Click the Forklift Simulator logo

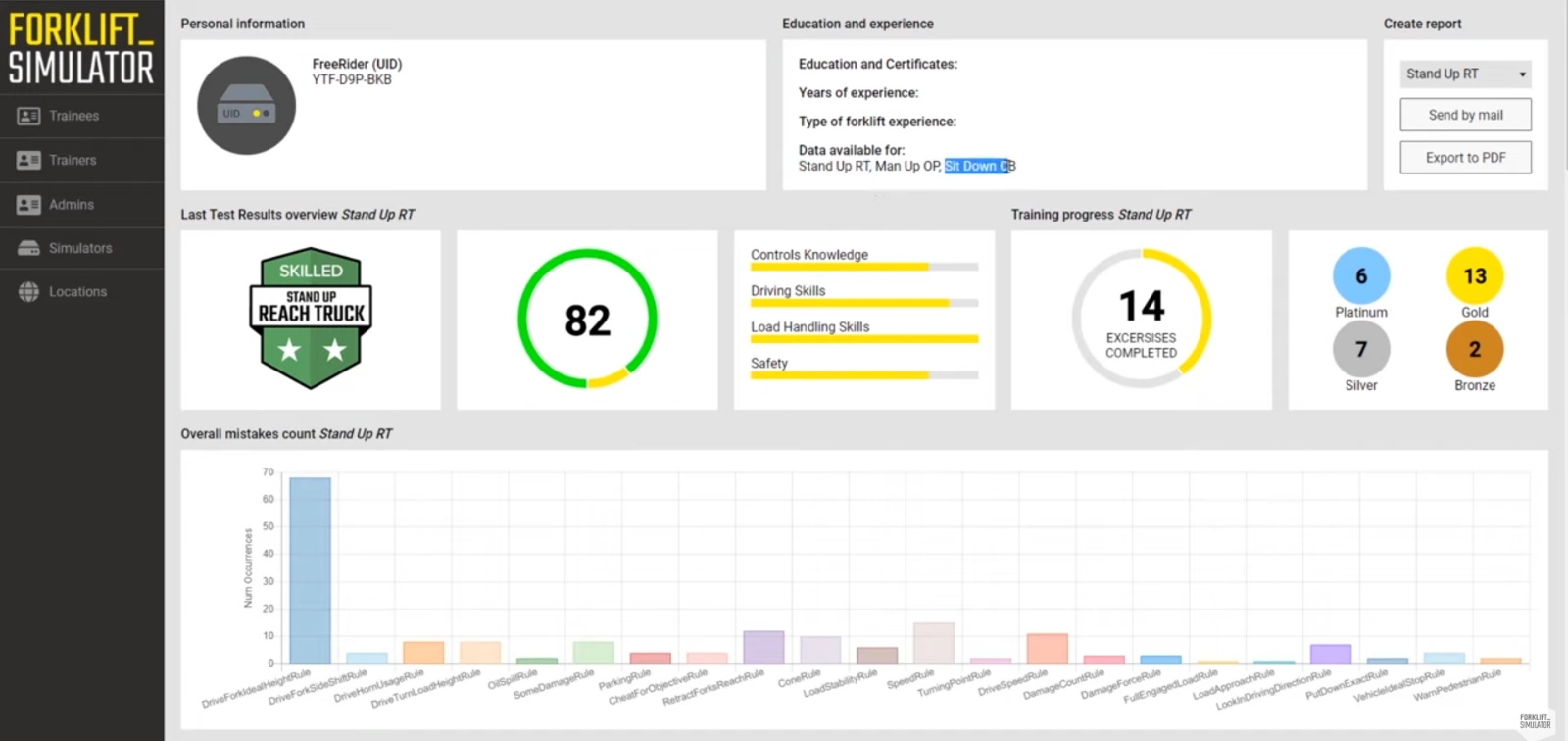coord(81,49)
